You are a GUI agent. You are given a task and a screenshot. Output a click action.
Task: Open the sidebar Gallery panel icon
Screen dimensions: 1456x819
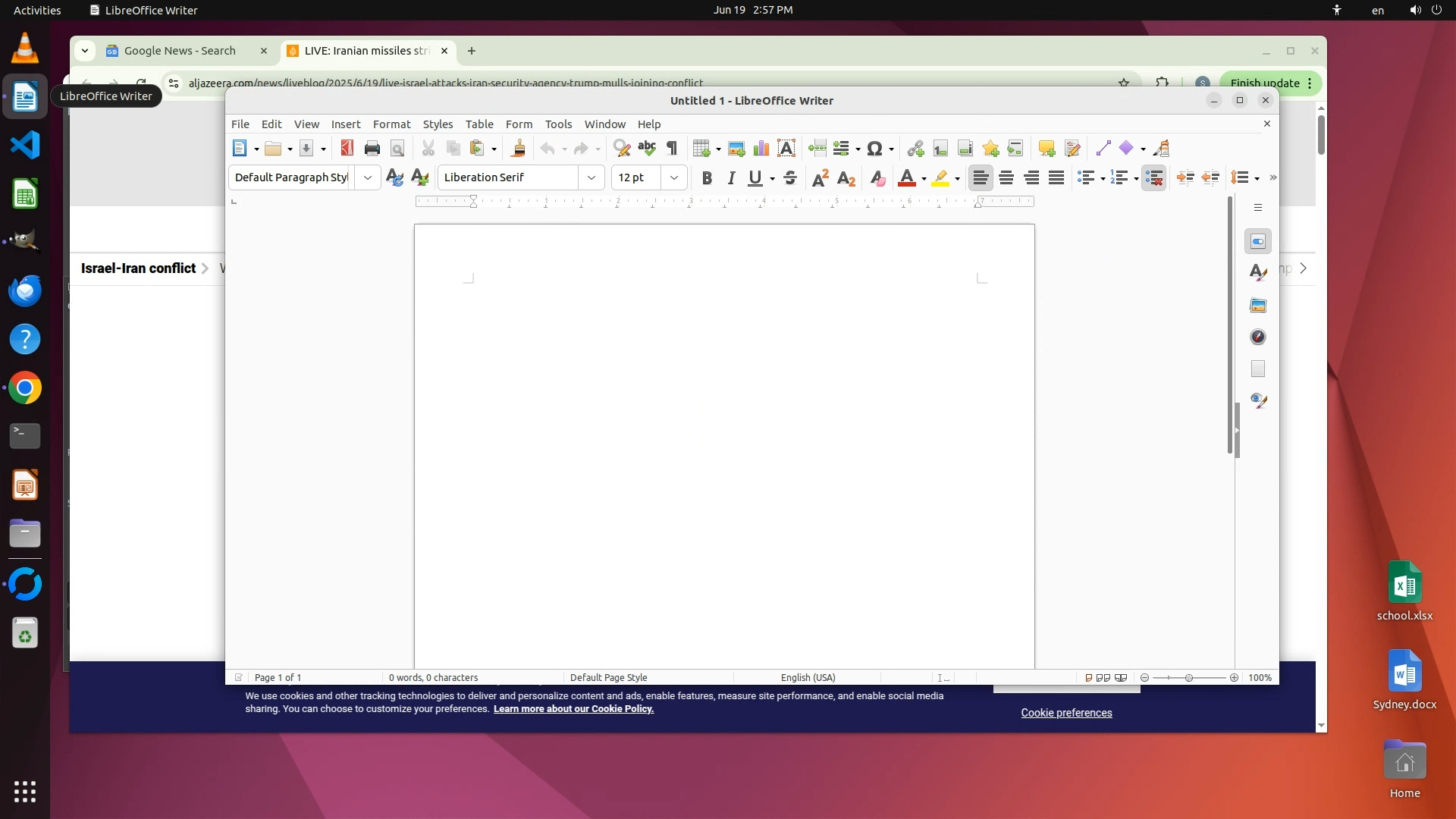[1258, 306]
